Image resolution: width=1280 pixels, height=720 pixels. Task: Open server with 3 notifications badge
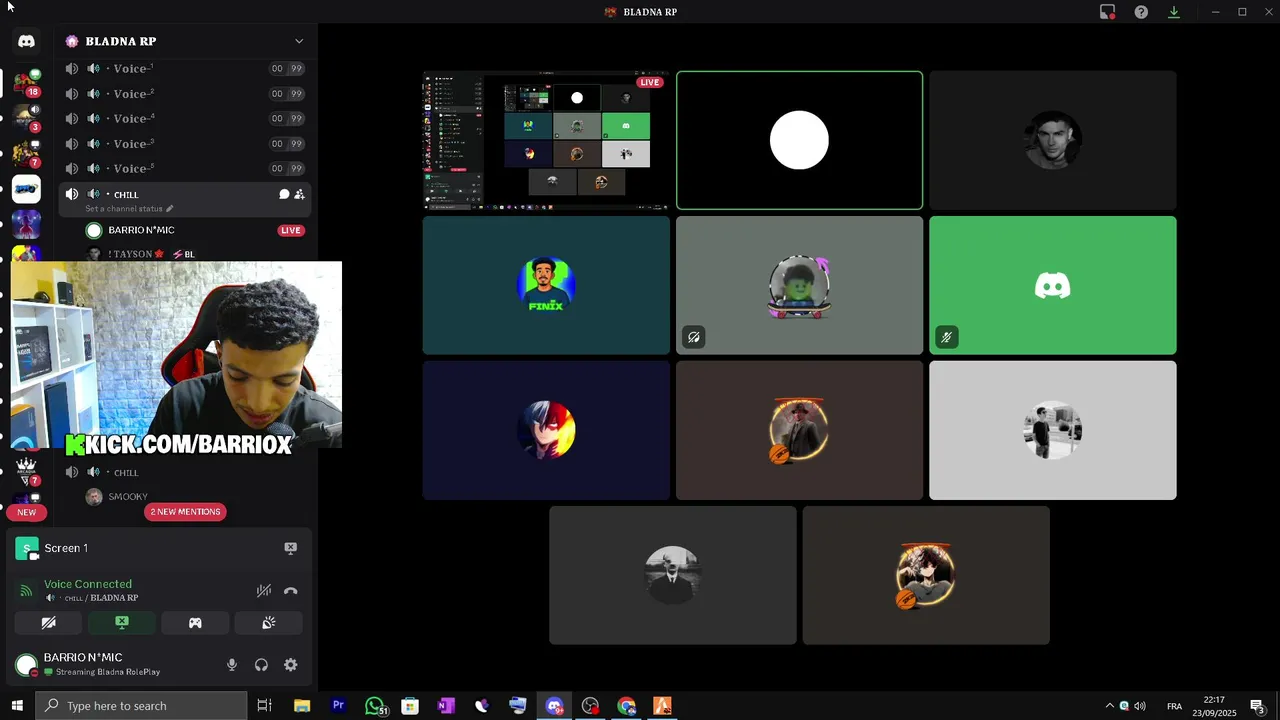(26, 118)
